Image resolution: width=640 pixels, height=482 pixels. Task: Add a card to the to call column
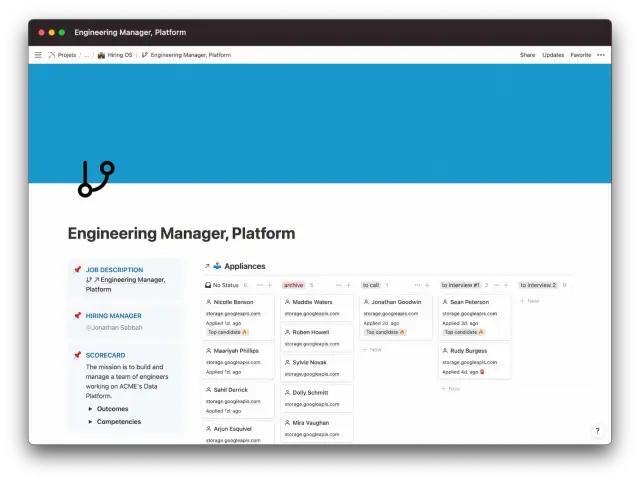coord(427,285)
